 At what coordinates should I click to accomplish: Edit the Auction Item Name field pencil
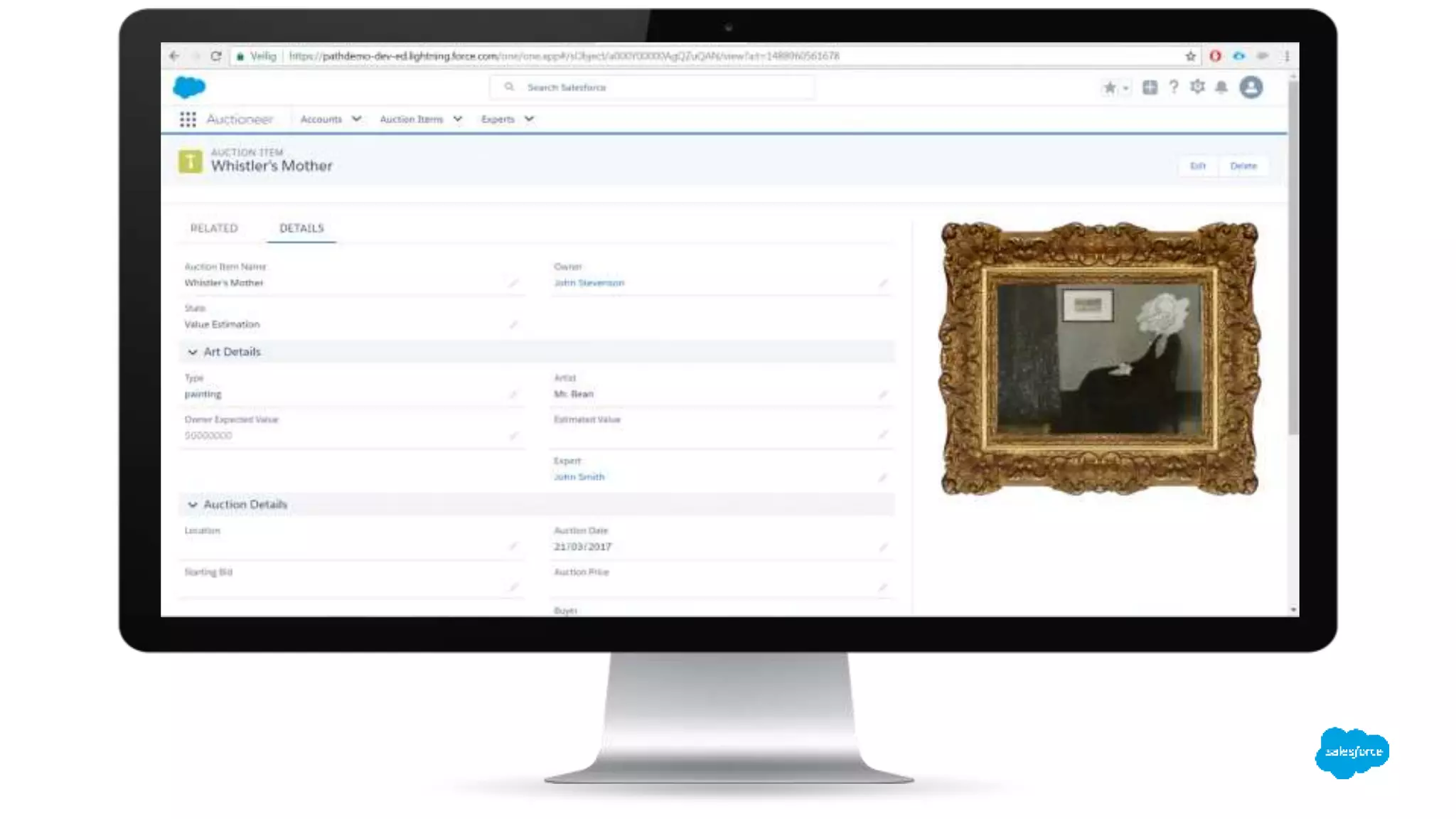(513, 283)
